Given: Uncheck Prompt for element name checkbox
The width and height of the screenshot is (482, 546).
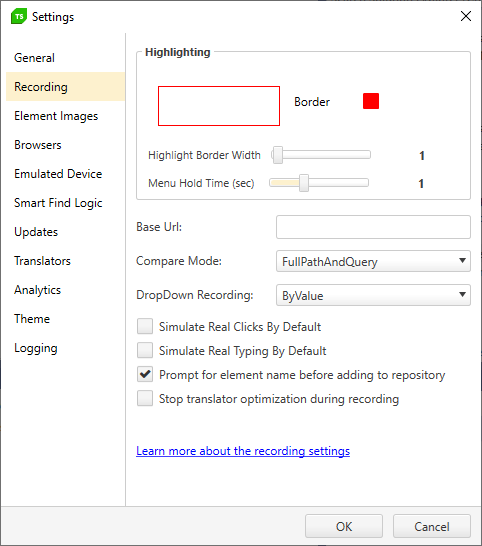Looking at the screenshot, I should click(145, 374).
